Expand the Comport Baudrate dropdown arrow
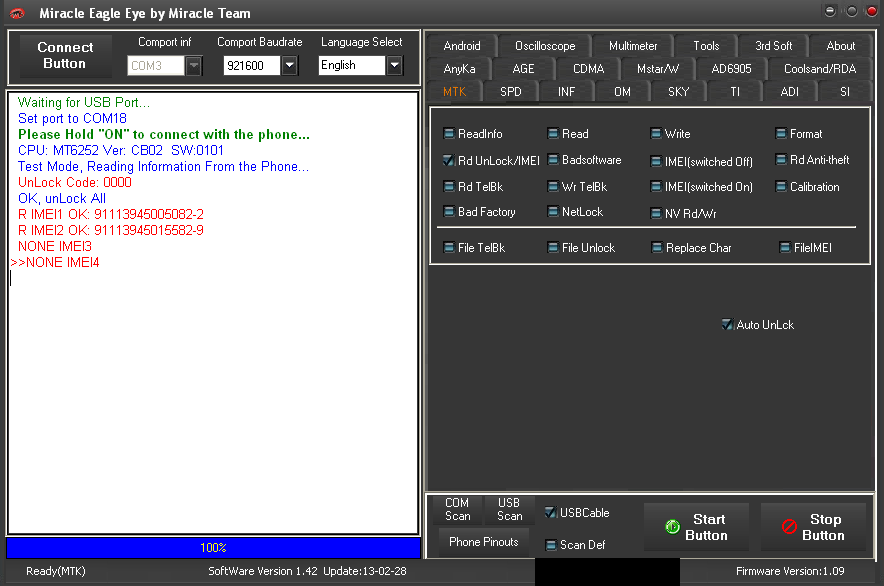Image resolution: width=884 pixels, height=586 pixels. pos(289,65)
